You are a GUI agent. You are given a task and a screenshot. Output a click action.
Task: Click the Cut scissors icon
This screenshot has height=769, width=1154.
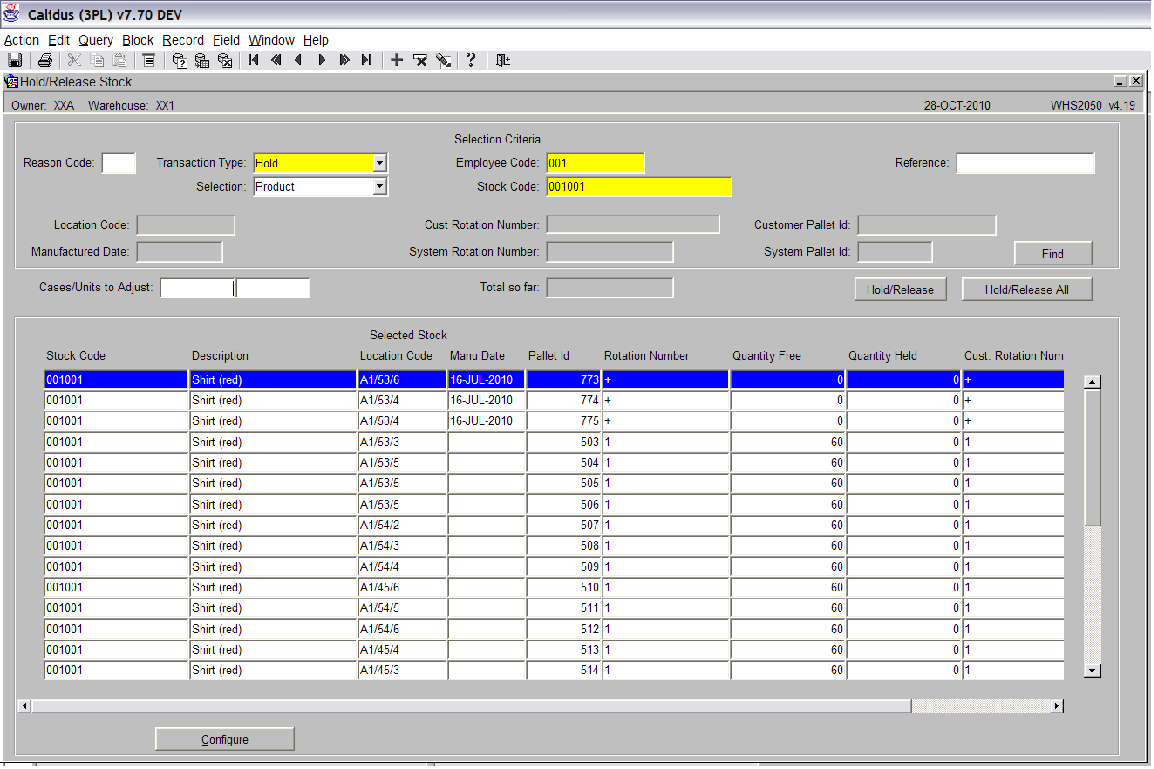point(74,60)
